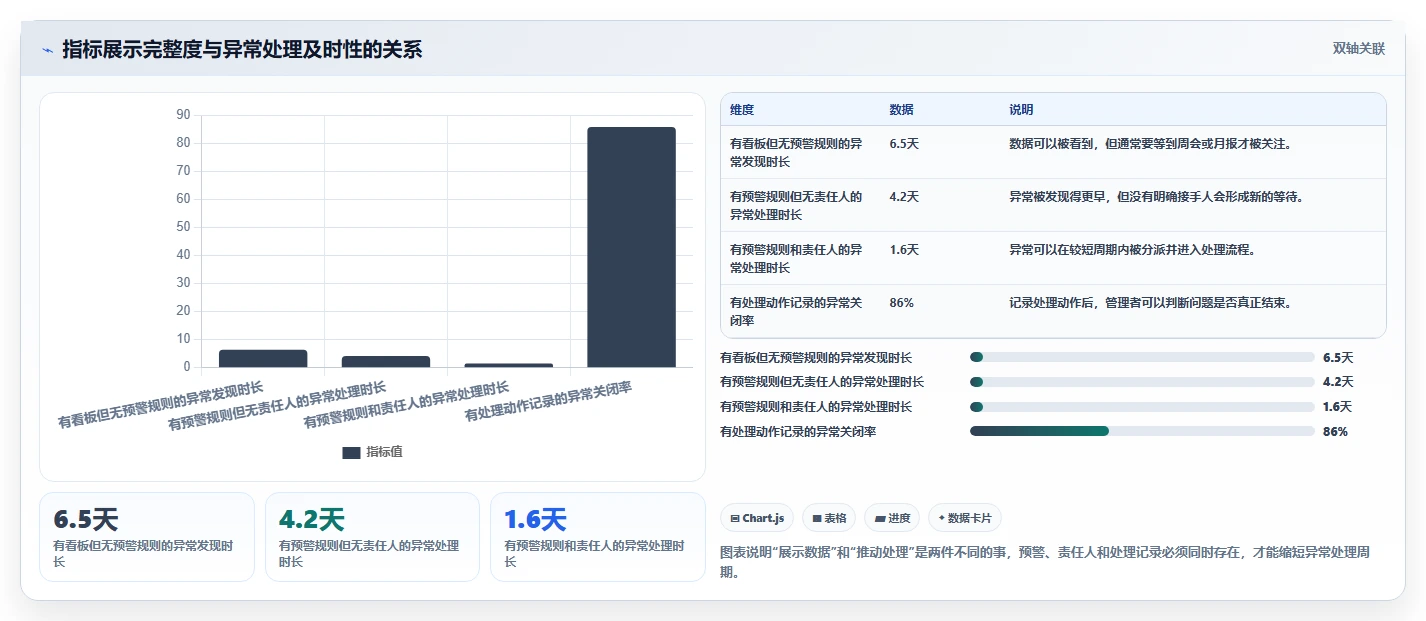This screenshot has height=621, width=1426.
Task: Click table row 有处理动作记录的异常关闭率
Action: click(x=1053, y=311)
